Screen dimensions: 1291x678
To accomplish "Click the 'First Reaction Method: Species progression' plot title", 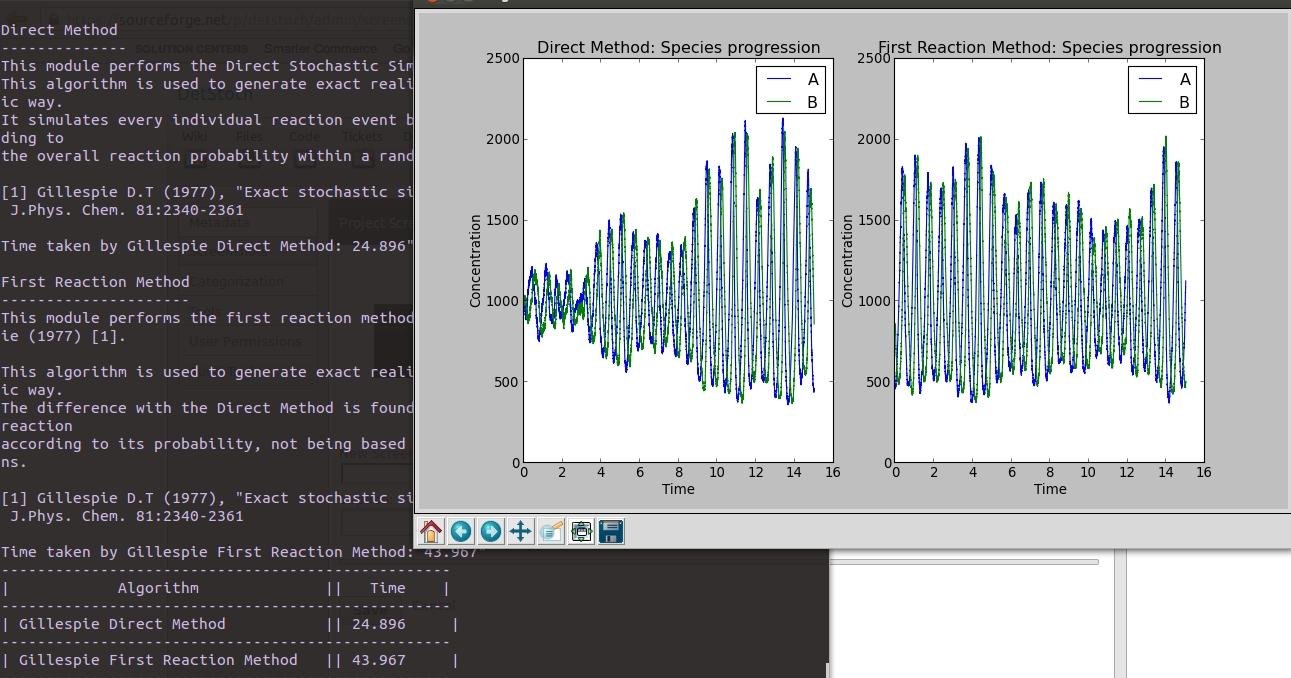I will (x=1050, y=47).
